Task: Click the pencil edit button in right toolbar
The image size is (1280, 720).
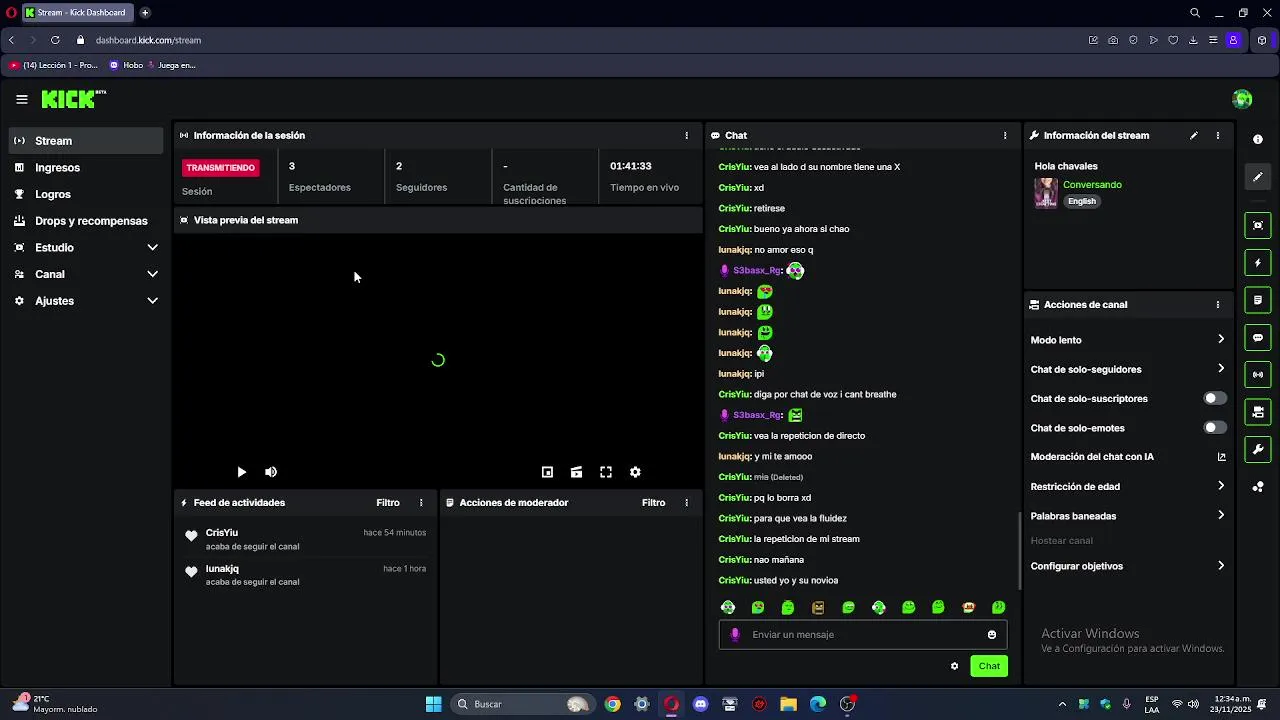Action: click(x=1258, y=177)
